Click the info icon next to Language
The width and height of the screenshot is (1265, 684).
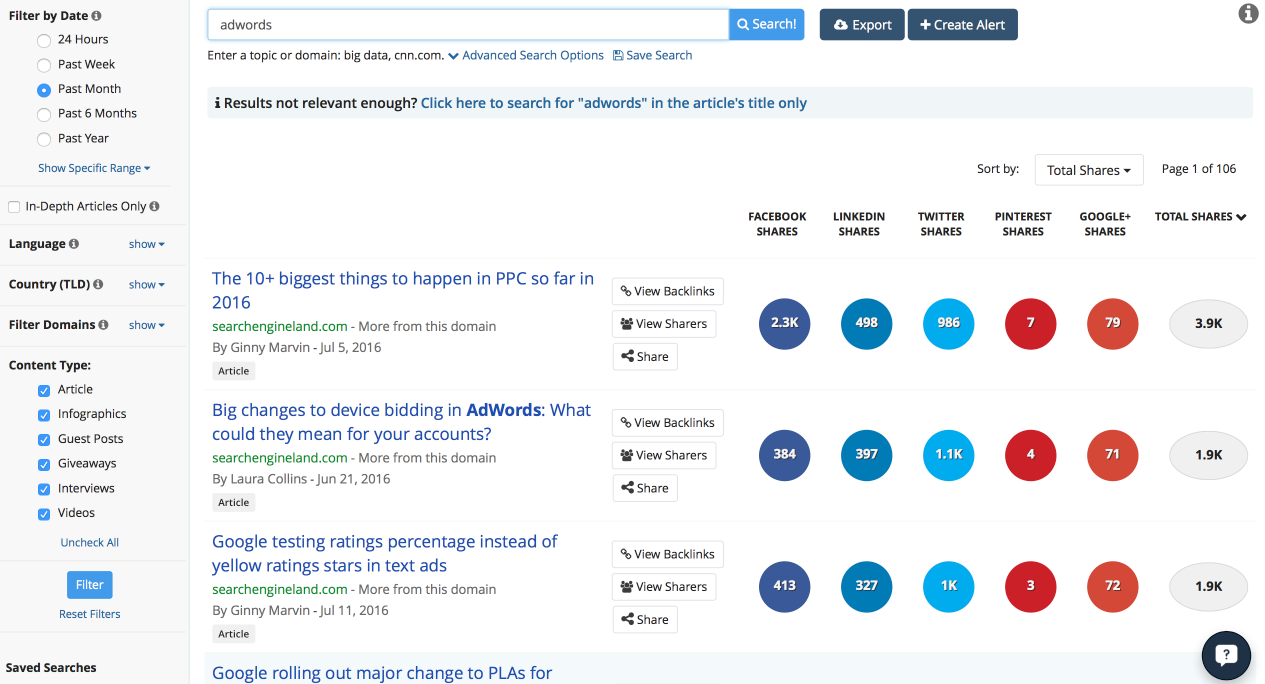[x=74, y=244]
